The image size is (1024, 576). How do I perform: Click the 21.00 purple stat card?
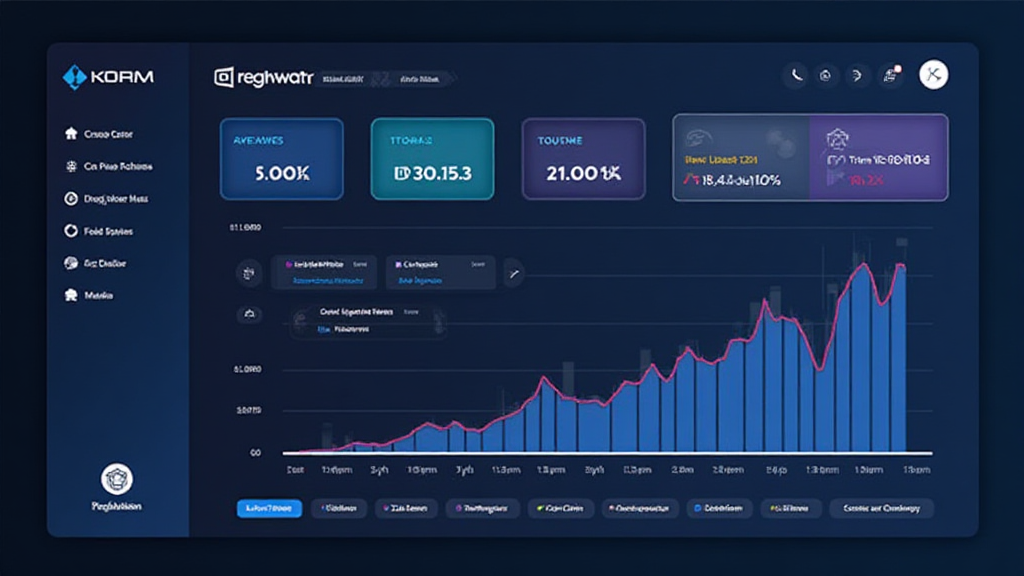583,159
